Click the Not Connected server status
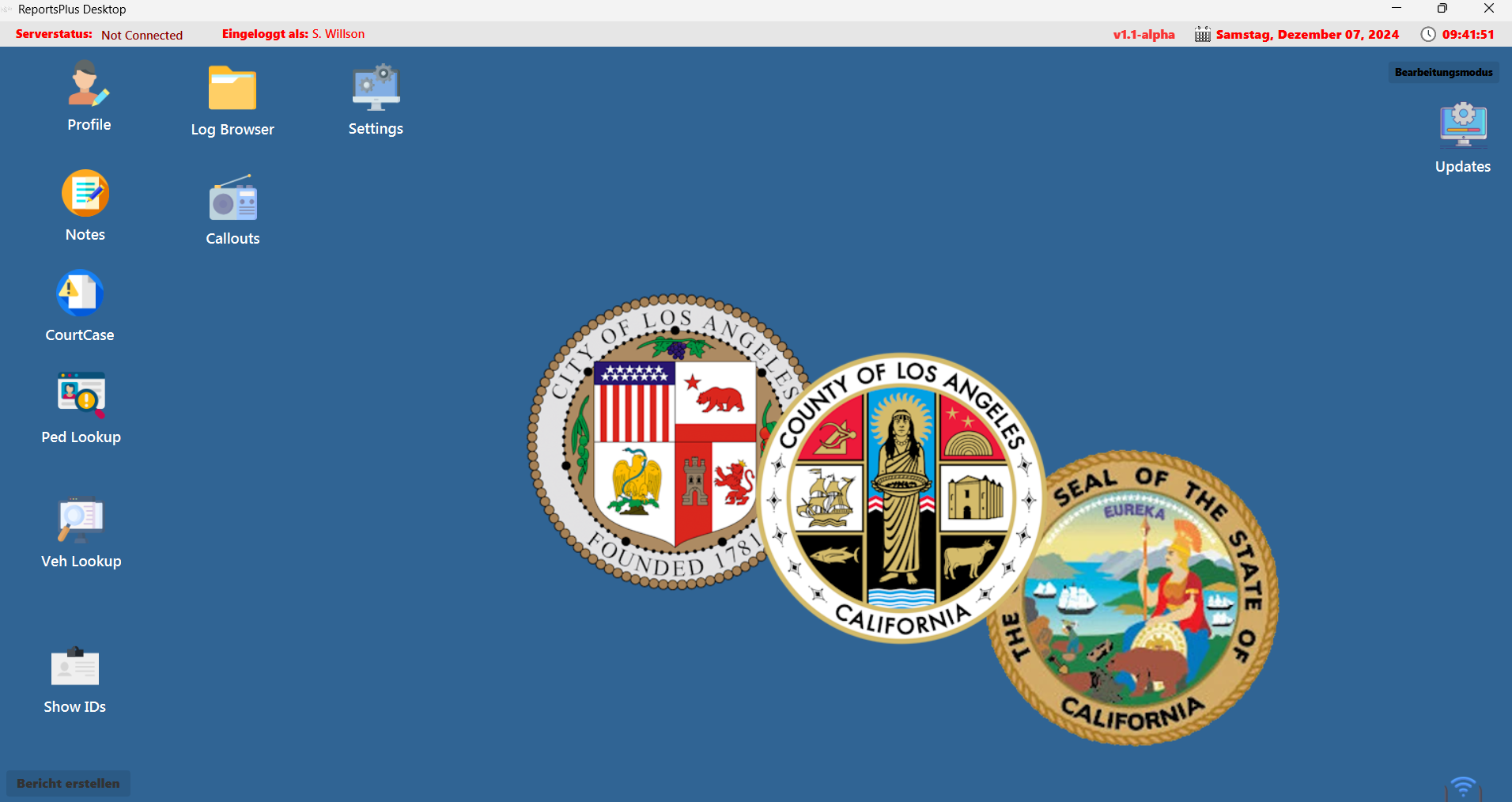Screen dimensions: 1512x802 point(142,35)
